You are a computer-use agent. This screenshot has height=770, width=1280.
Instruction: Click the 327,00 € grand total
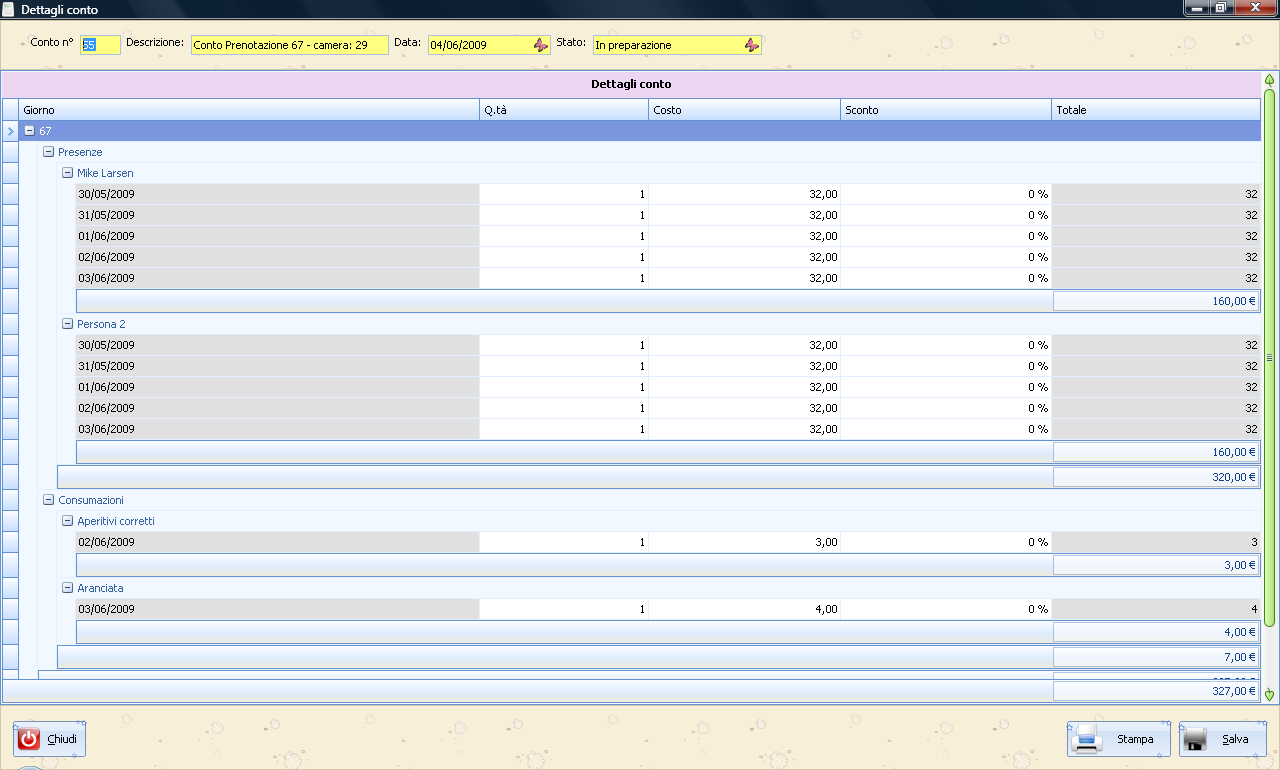pyautogui.click(x=1156, y=691)
